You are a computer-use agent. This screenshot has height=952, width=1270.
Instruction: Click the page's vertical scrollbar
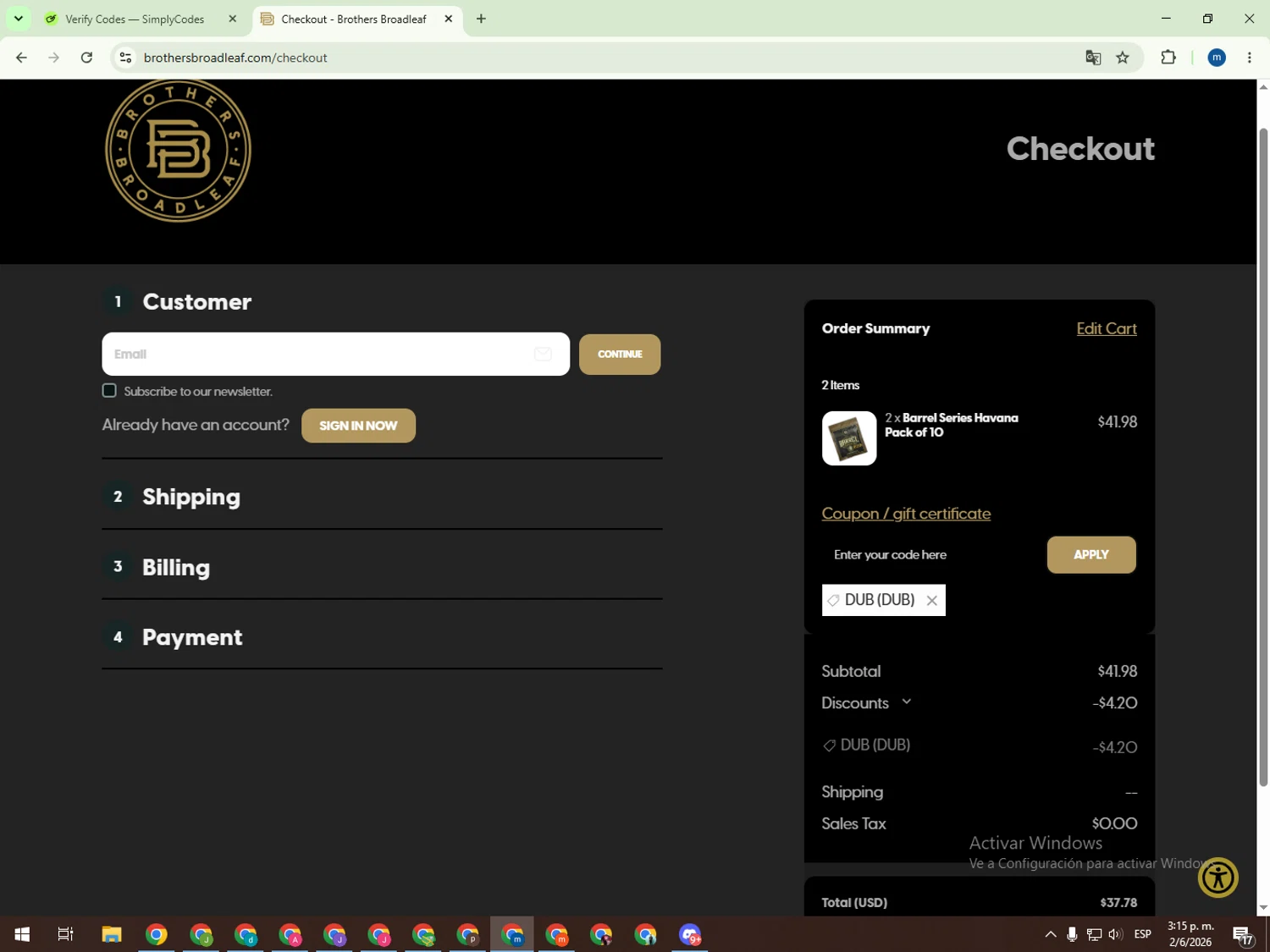coord(1263,457)
